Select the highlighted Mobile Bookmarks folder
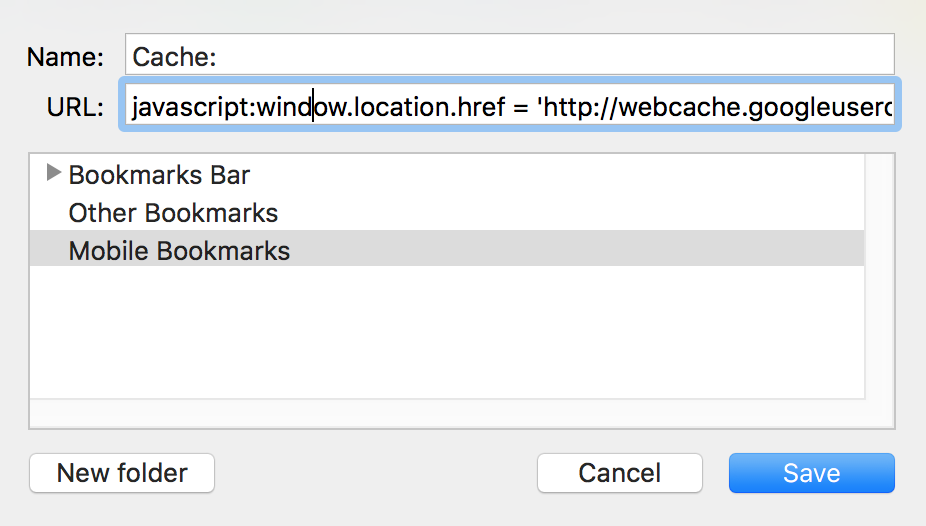This screenshot has width=926, height=526. [447, 249]
